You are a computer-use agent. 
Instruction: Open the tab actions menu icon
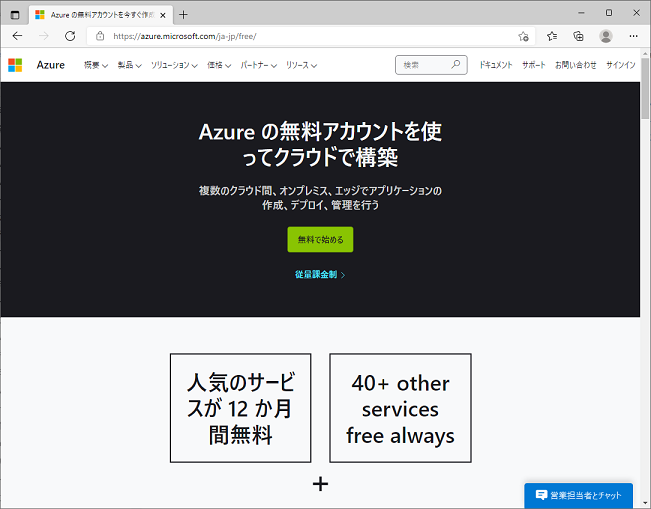click(15, 15)
